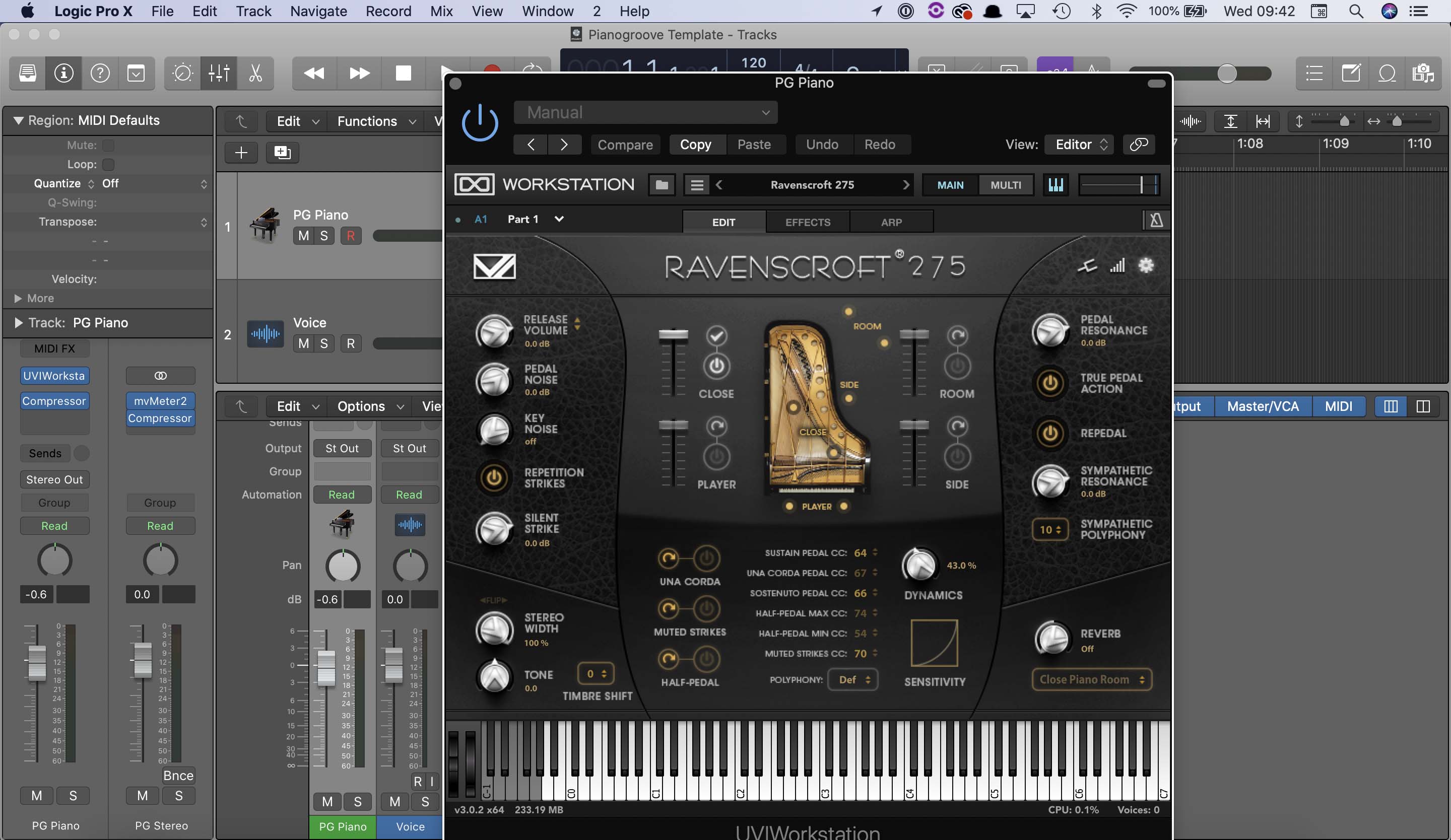Click the Paste button in toolbar
Screen dimensions: 1451x840
point(753,144)
